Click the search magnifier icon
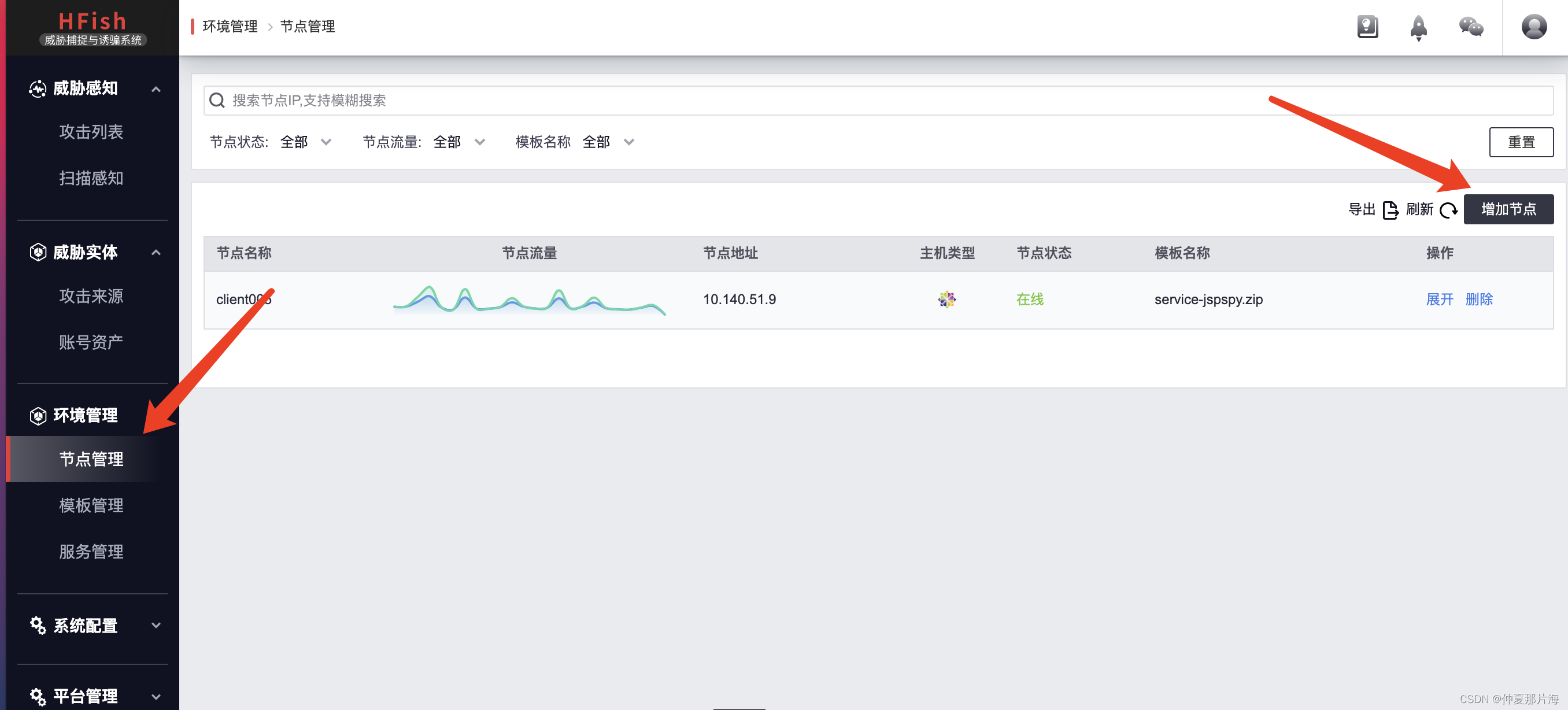Screen dimensions: 1568x710 pos(217,101)
